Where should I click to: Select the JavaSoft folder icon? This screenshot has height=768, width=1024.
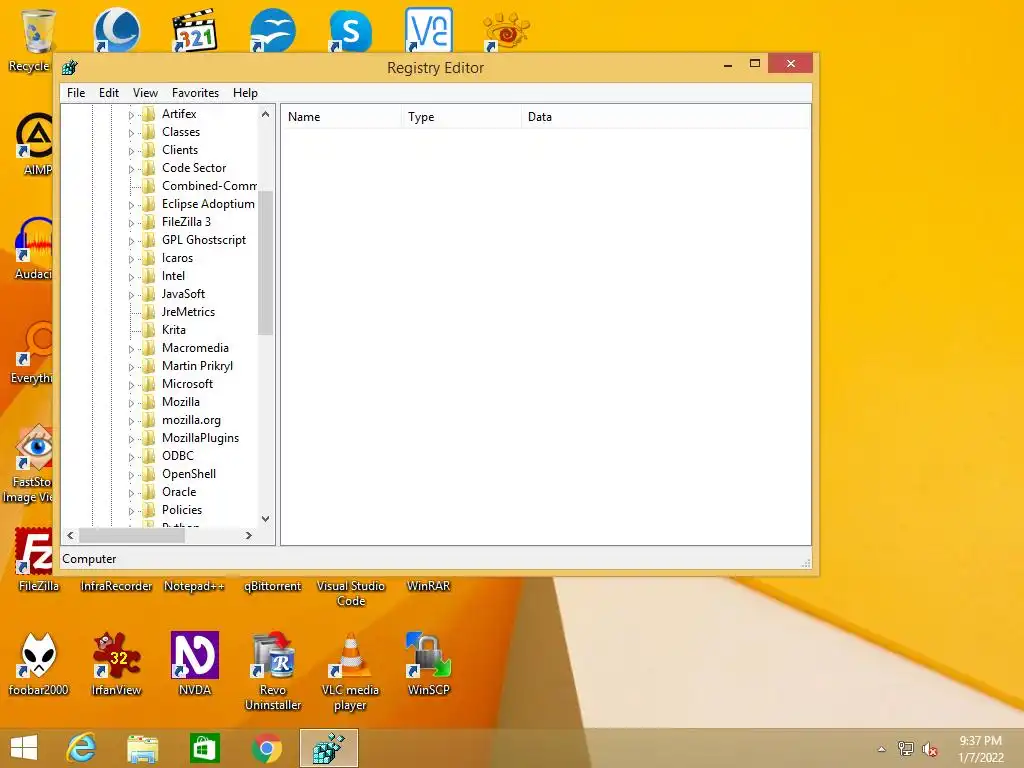[149, 294]
